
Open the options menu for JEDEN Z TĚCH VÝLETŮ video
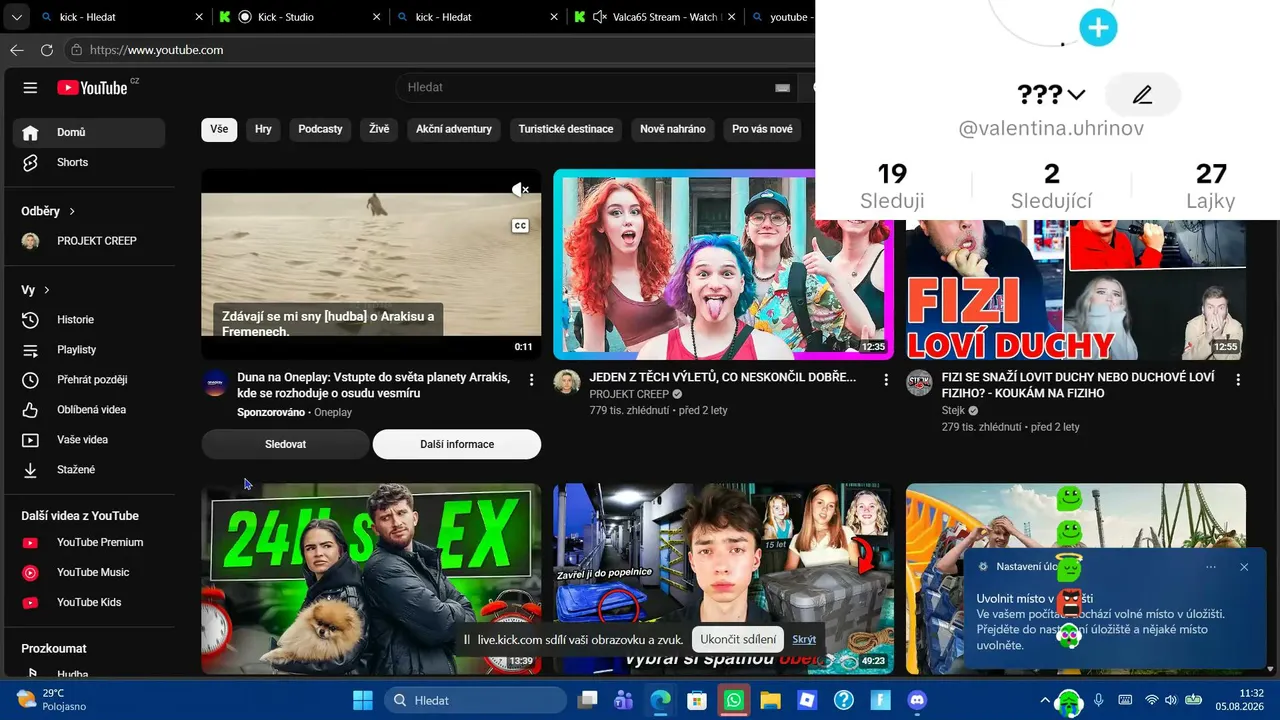tap(886, 380)
